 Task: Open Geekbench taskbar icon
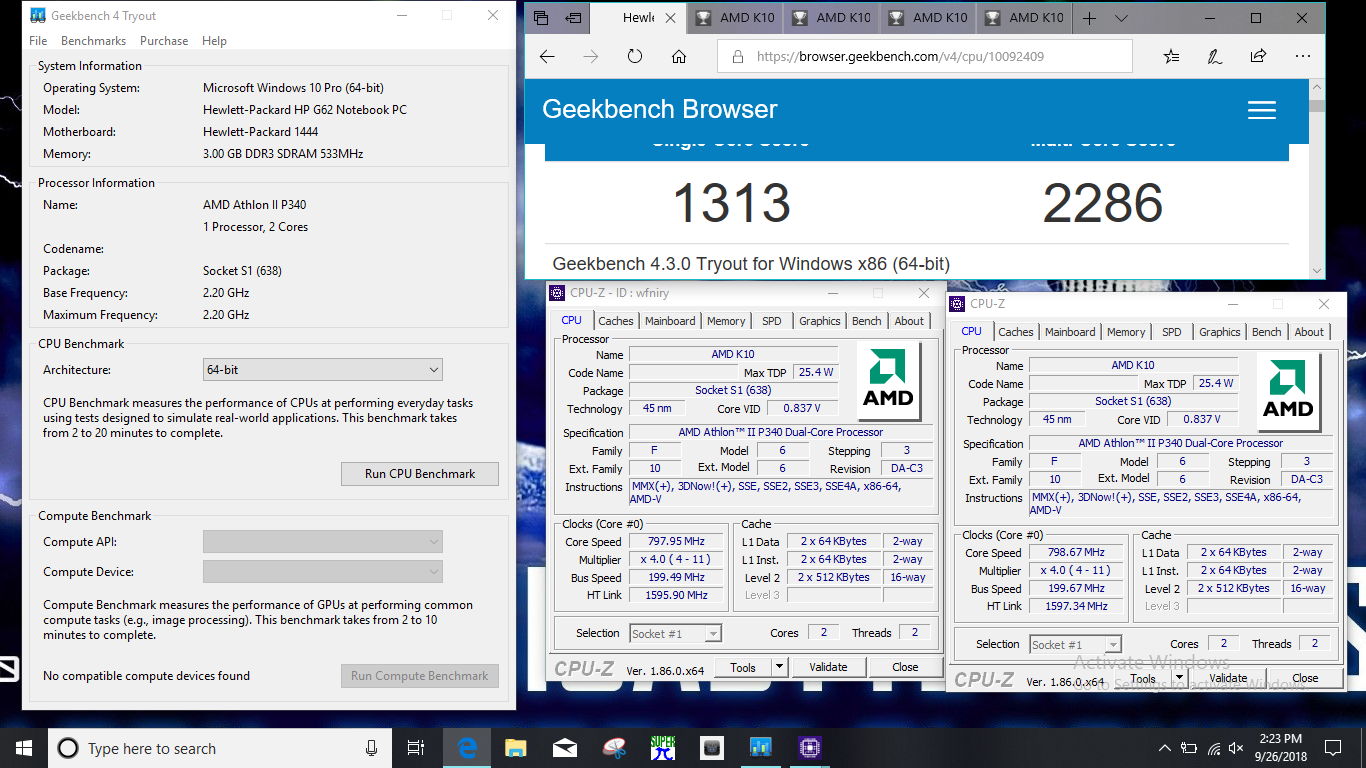(x=761, y=748)
